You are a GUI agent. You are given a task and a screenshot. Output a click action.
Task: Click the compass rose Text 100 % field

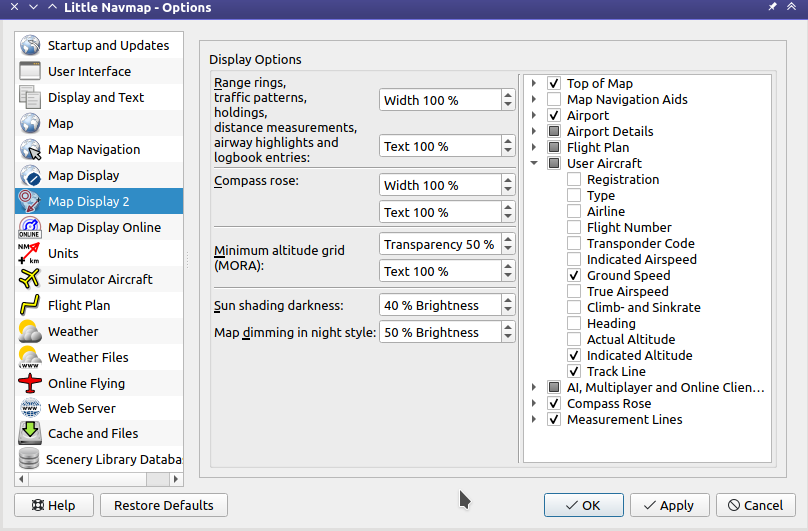click(x=440, y=212)
